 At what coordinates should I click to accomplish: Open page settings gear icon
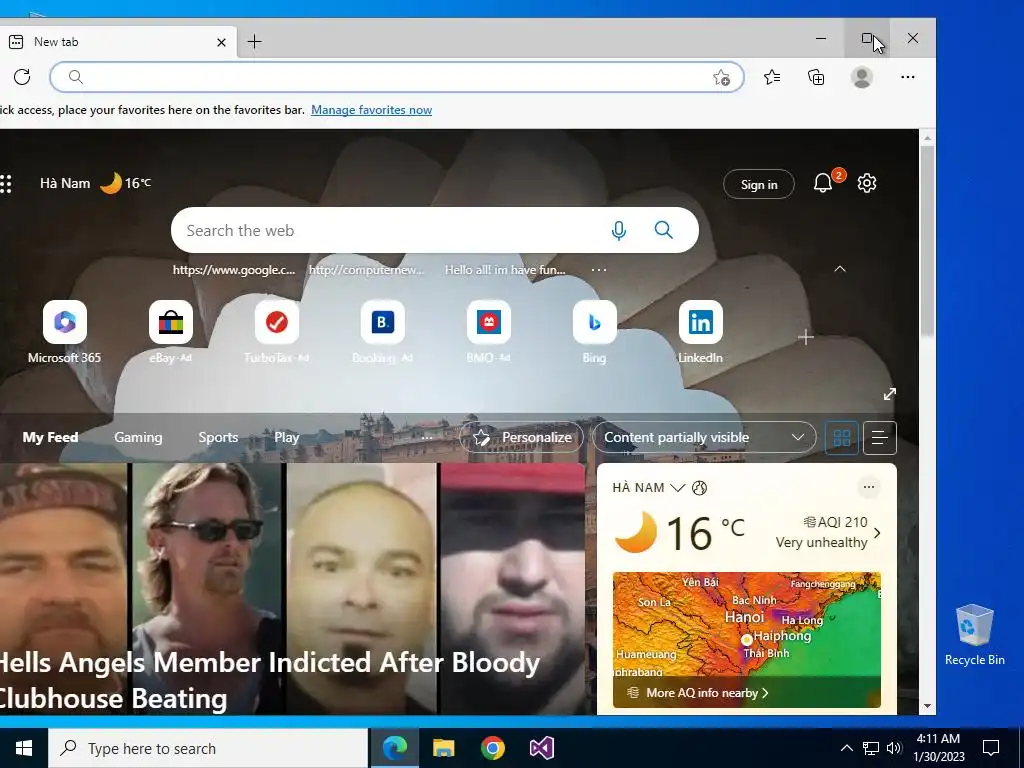(867, 184)
